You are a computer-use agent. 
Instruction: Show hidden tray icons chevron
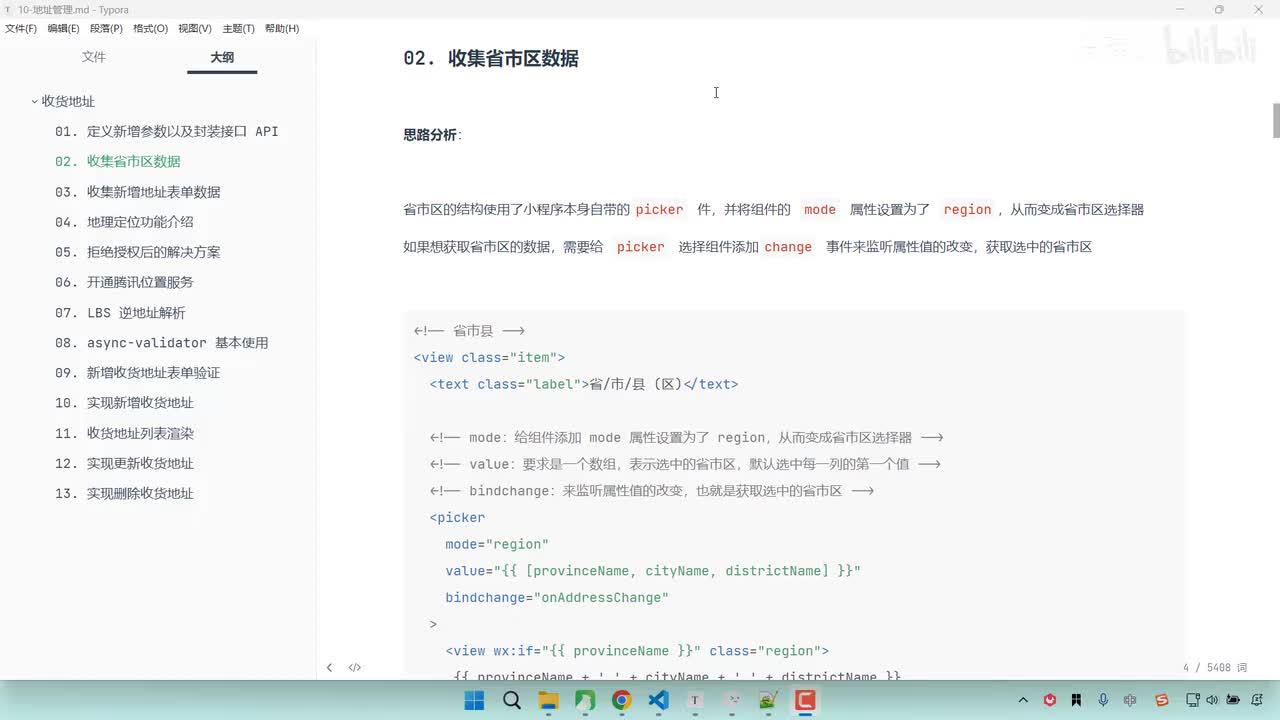coord(1023,700)
